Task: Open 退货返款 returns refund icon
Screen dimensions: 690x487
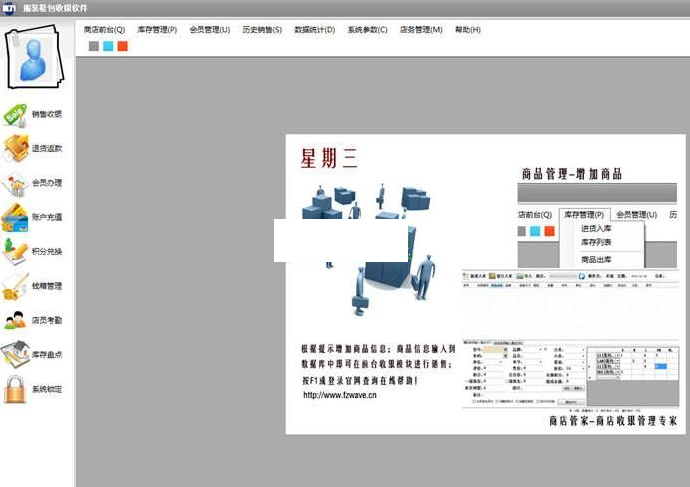Action: point(17,148)
